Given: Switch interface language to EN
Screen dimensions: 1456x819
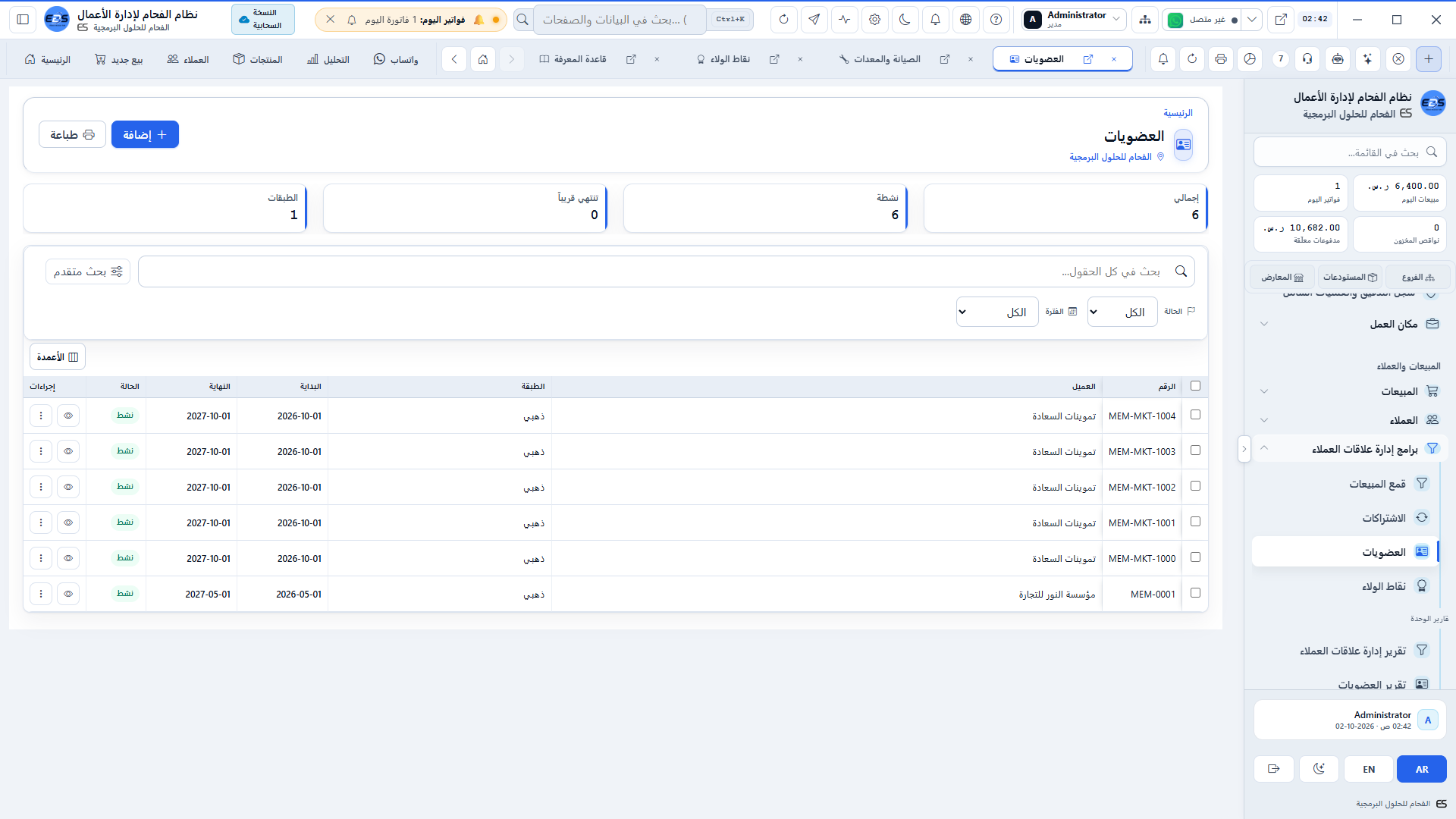Looking at the screenshot, I should coord(1369,769).
